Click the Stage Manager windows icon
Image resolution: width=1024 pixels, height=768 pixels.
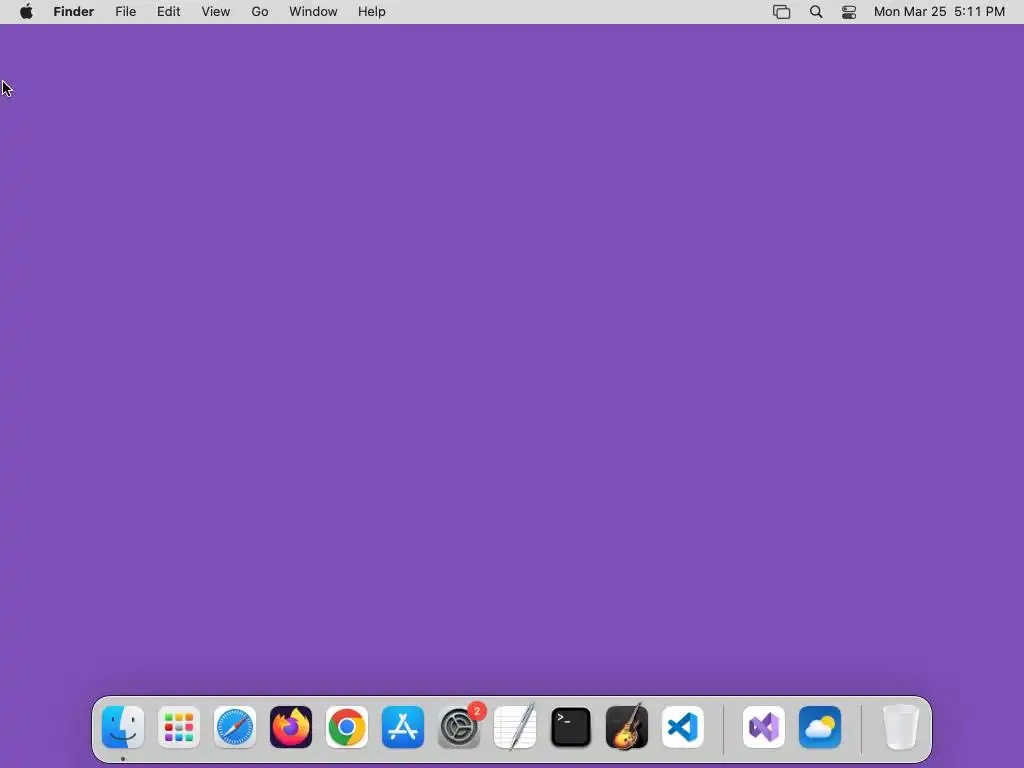click(782, 12)
